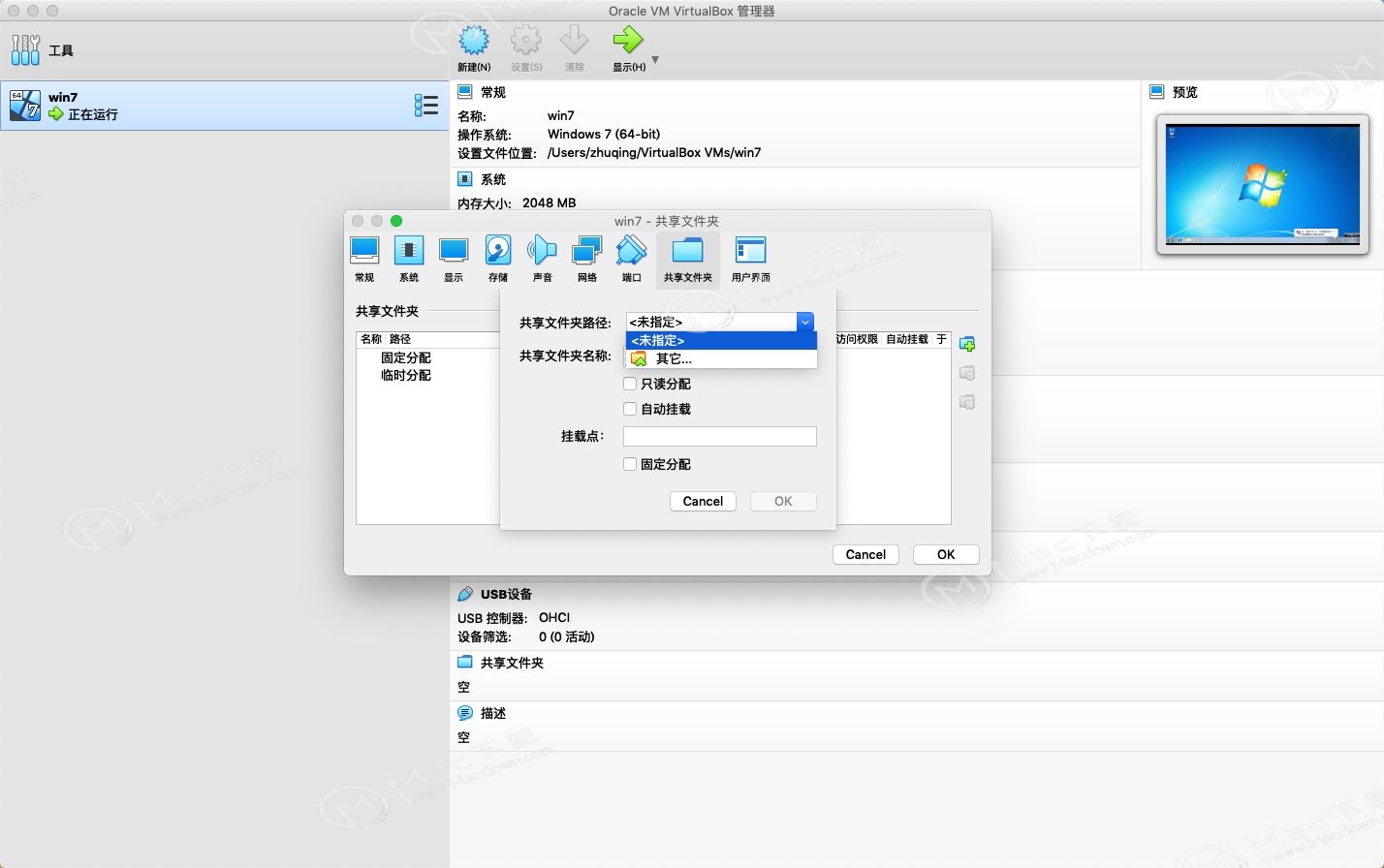This screenshot has height=868, width=1384.
Task: Click the Preview (预览) section header
Action: 1184,92
